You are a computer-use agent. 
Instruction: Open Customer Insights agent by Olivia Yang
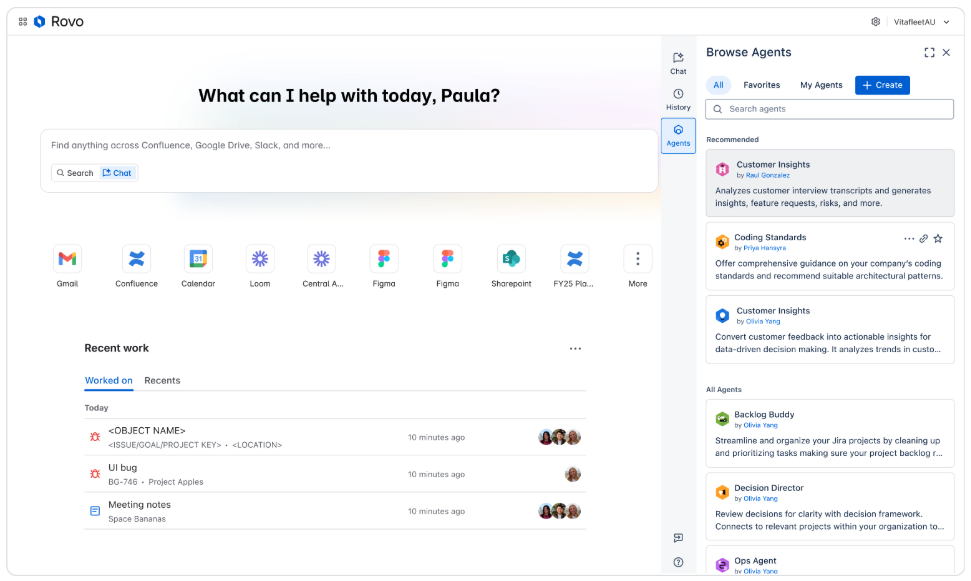pos(830,330)
